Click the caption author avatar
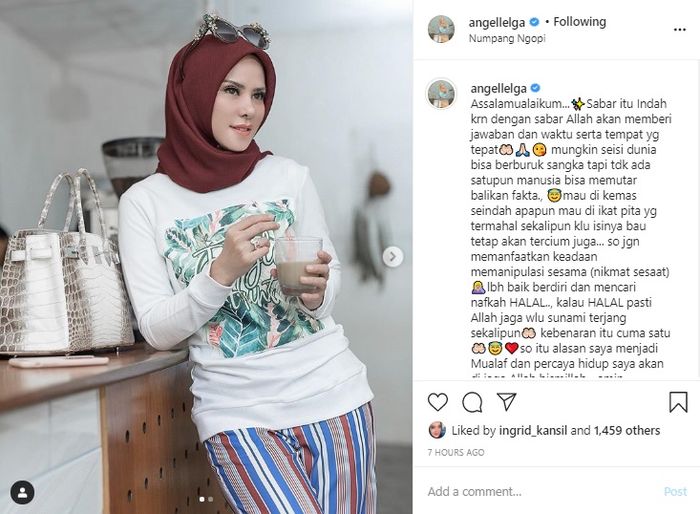The width and height of the screenshot is (700, 514). pyautogui.click(x=441, y=93)
